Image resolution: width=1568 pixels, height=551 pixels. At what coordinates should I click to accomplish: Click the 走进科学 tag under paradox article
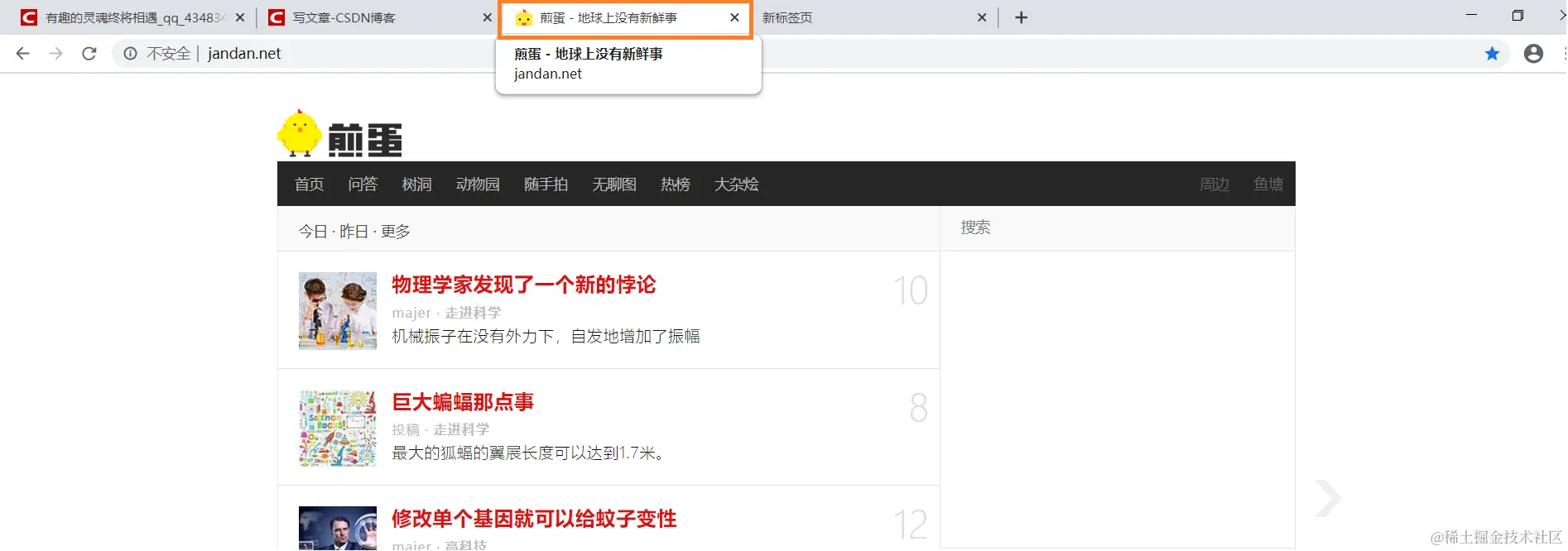point(473,313)
